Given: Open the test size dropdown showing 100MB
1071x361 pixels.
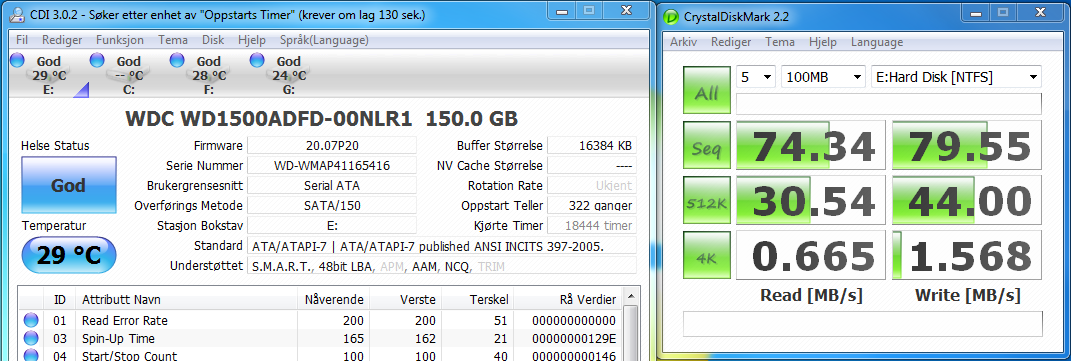Looking at the screenshot, I should [824, 77].
